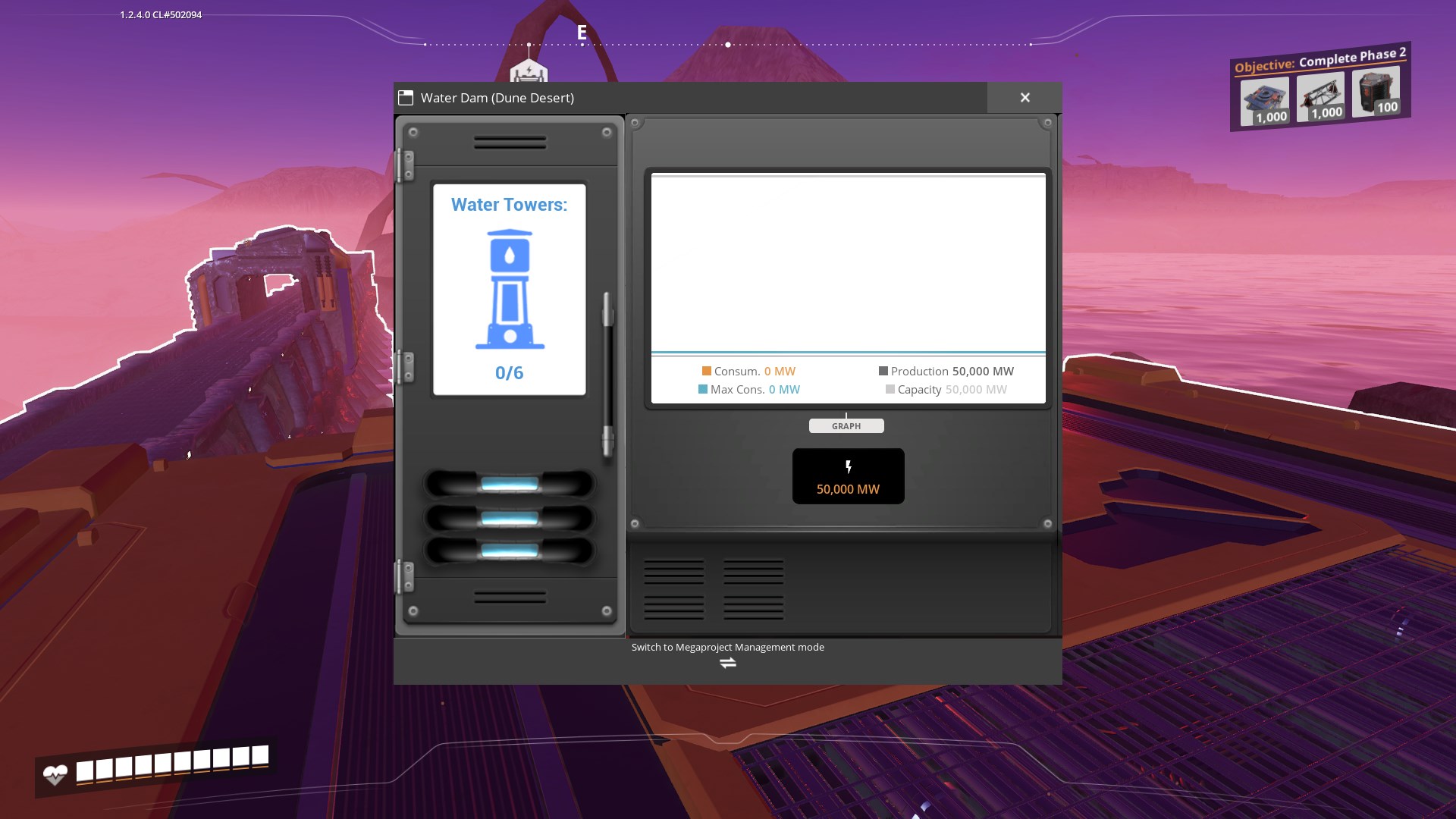Click the vertical handle bar on left panel

coord(607,374)
